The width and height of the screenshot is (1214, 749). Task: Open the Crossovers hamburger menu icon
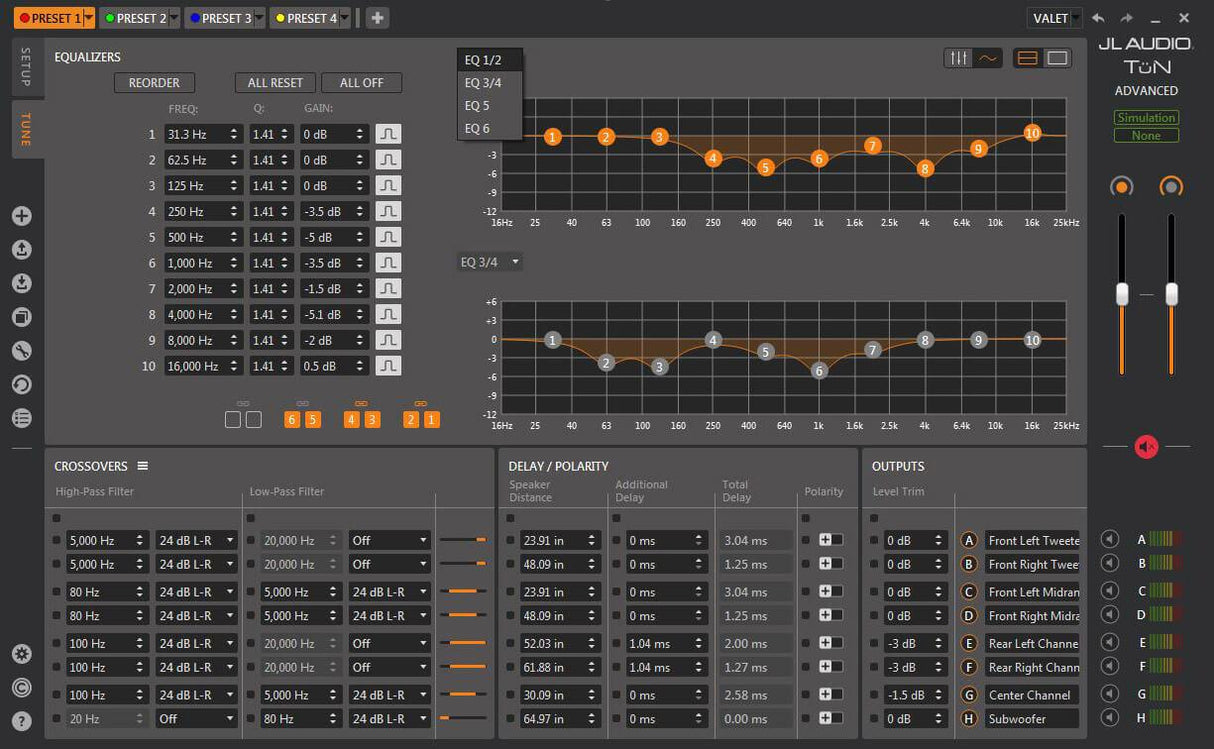[142, 466]
